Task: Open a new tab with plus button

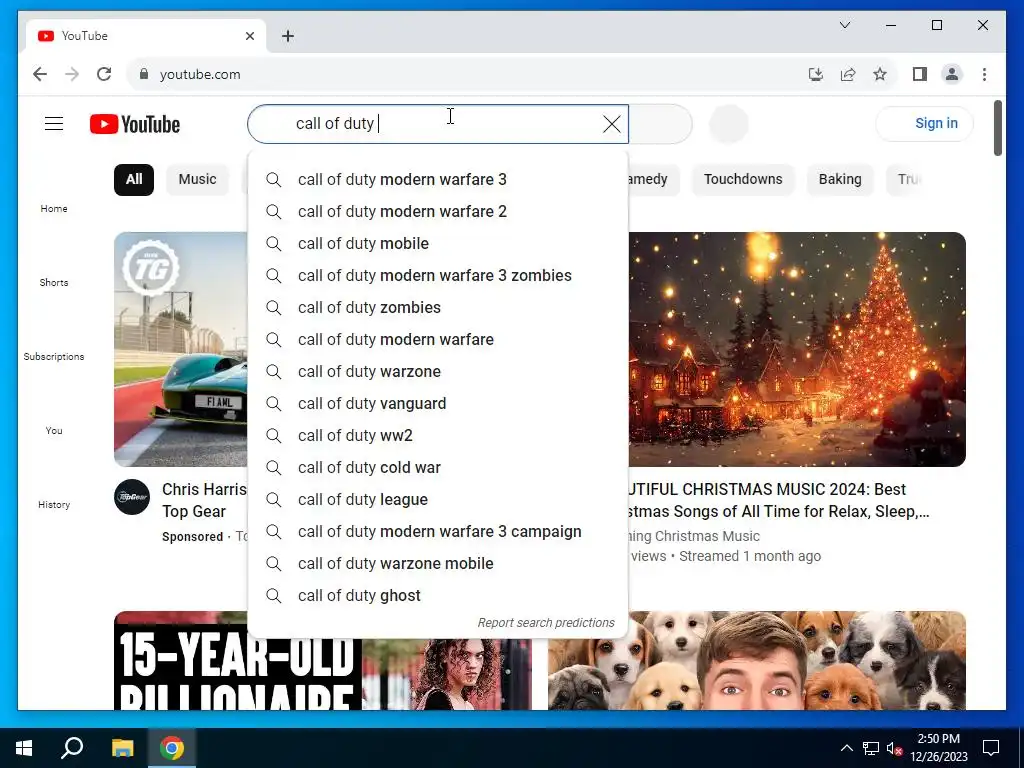Action: 288,36
